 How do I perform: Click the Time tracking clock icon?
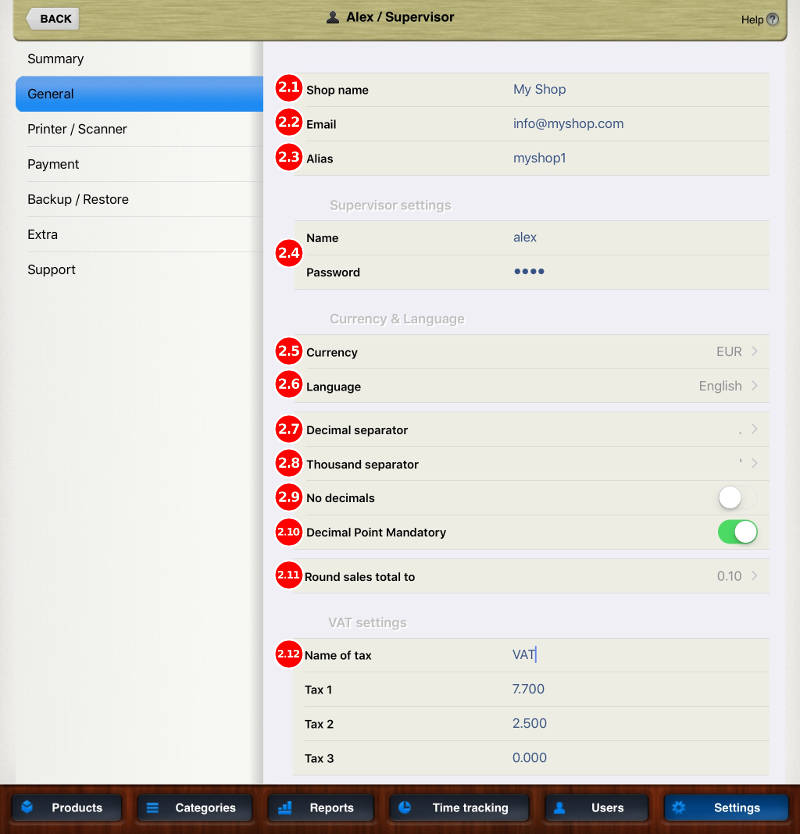click(x=405, y=807)
